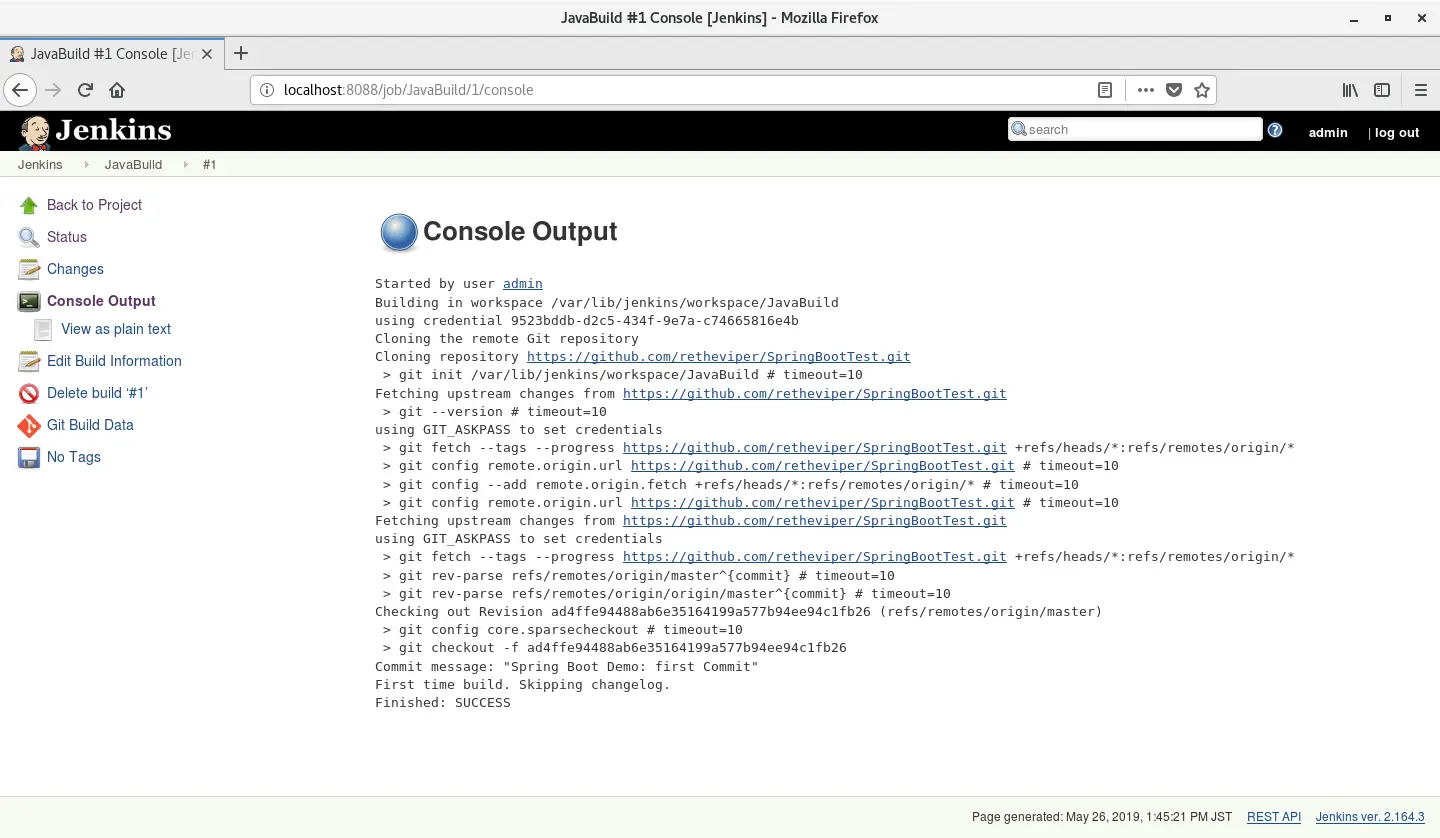Click the Edit Build Information notepad icon
The image size is (1440, 838).
[x=29, y=361]
